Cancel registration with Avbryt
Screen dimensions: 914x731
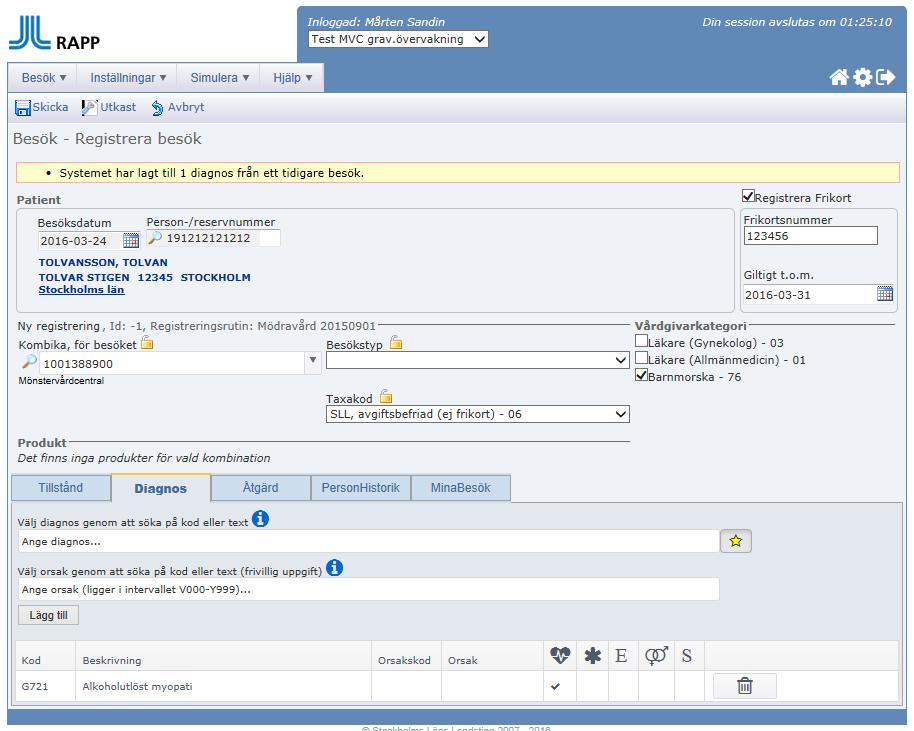click(178, 107)
